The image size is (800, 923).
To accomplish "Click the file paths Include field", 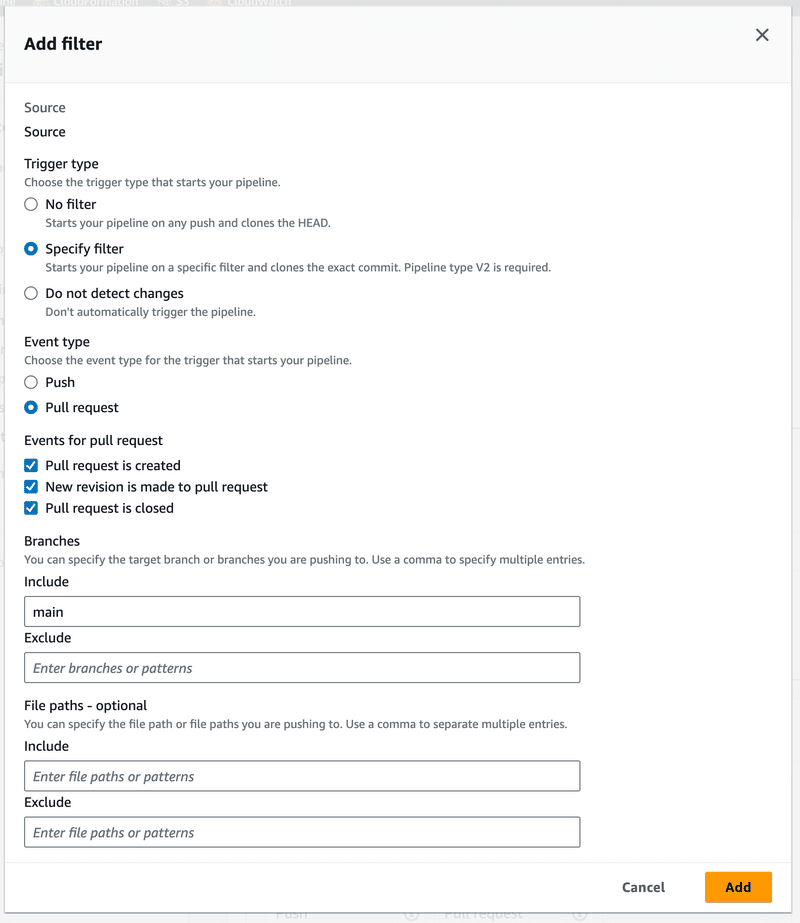I will (302, 776).
